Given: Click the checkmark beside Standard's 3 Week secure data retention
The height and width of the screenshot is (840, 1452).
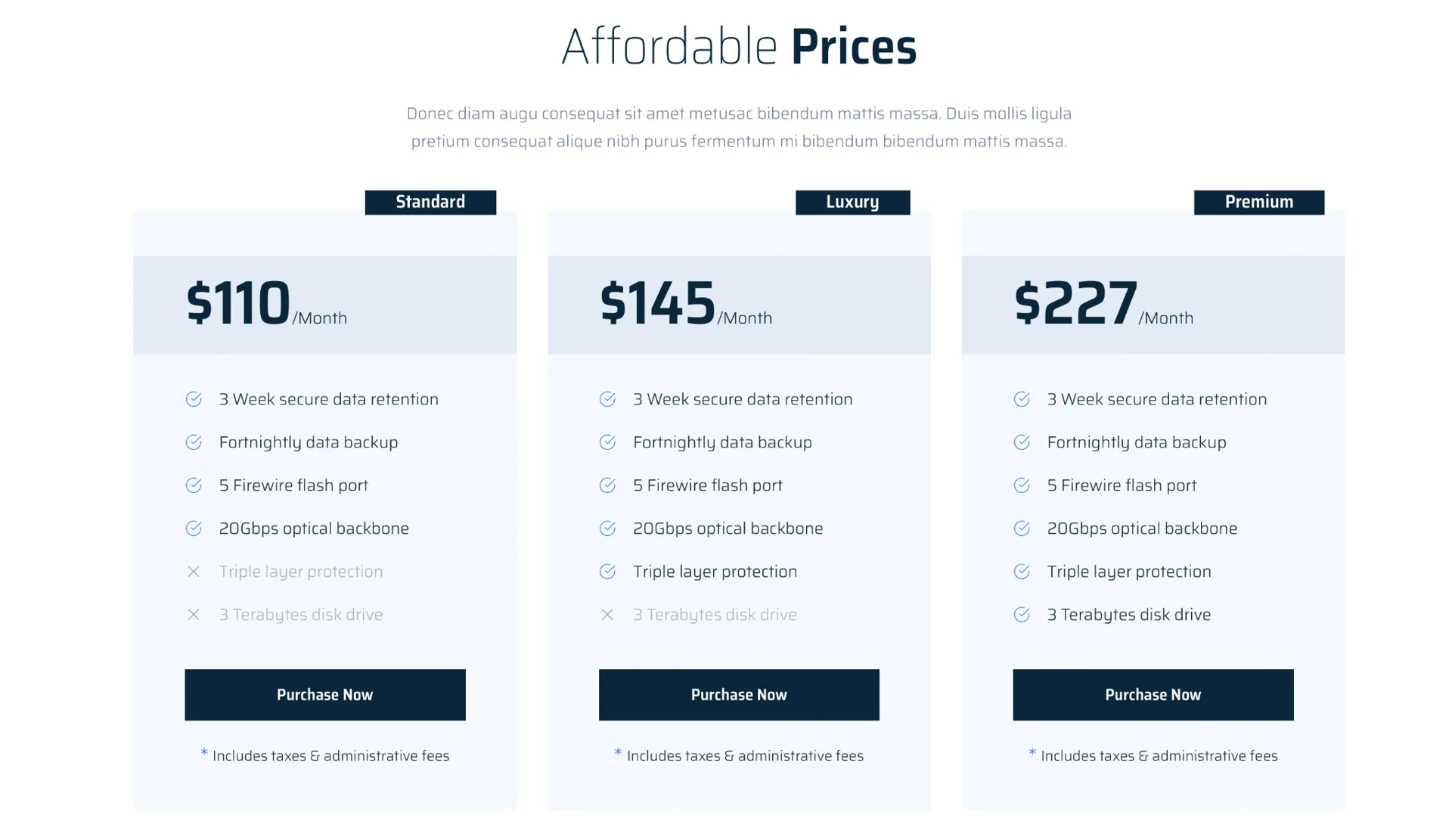Looking at the screenshot, I should [x=194, y=399].
